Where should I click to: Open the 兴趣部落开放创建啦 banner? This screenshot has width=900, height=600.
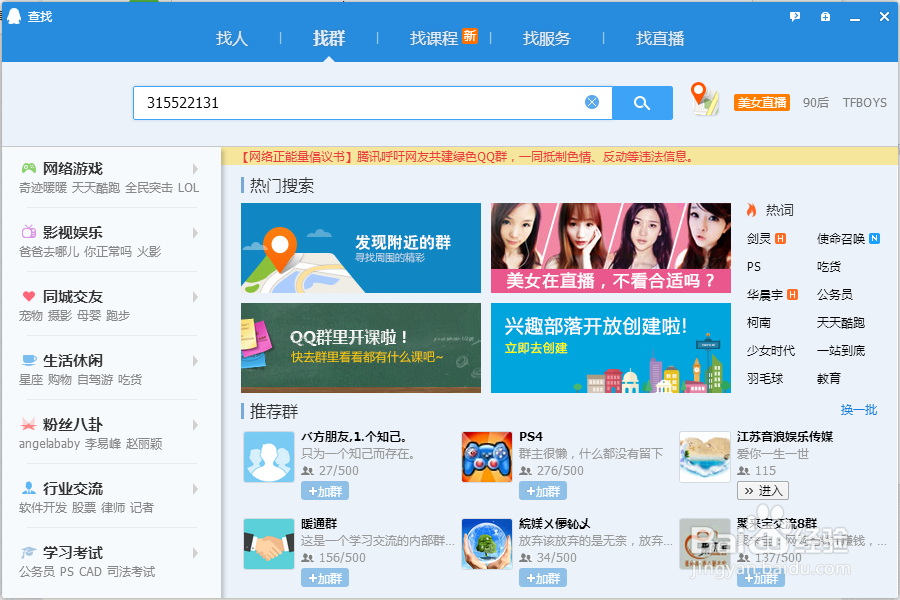pos(611,348)
